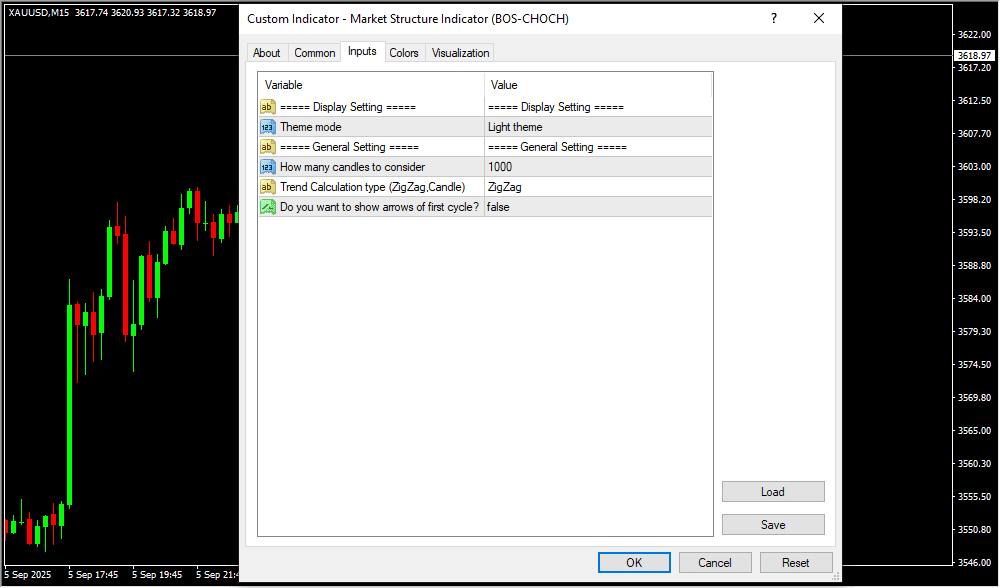The image size is (1000, 588).
Task: Click the string icon beside Trend Calculation type
Action: pos(268,187)
